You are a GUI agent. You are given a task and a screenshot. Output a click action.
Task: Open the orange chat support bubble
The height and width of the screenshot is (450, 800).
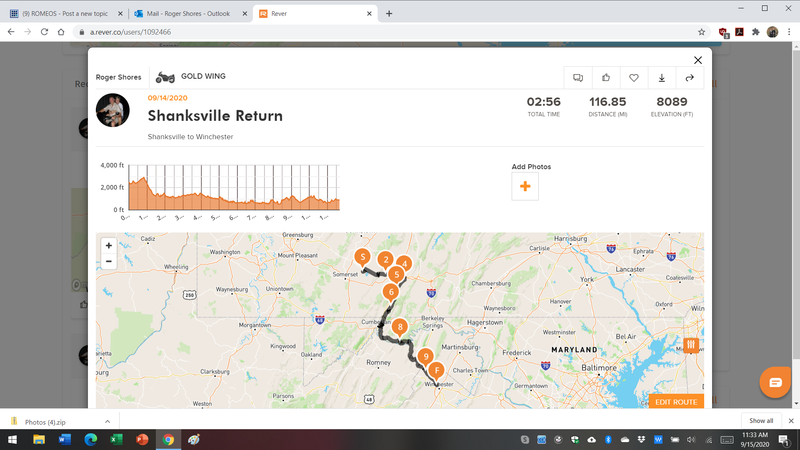coord(775,382)
